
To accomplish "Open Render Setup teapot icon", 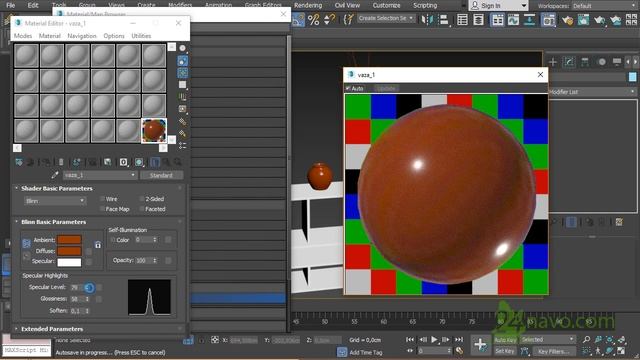I will (567, 19).
